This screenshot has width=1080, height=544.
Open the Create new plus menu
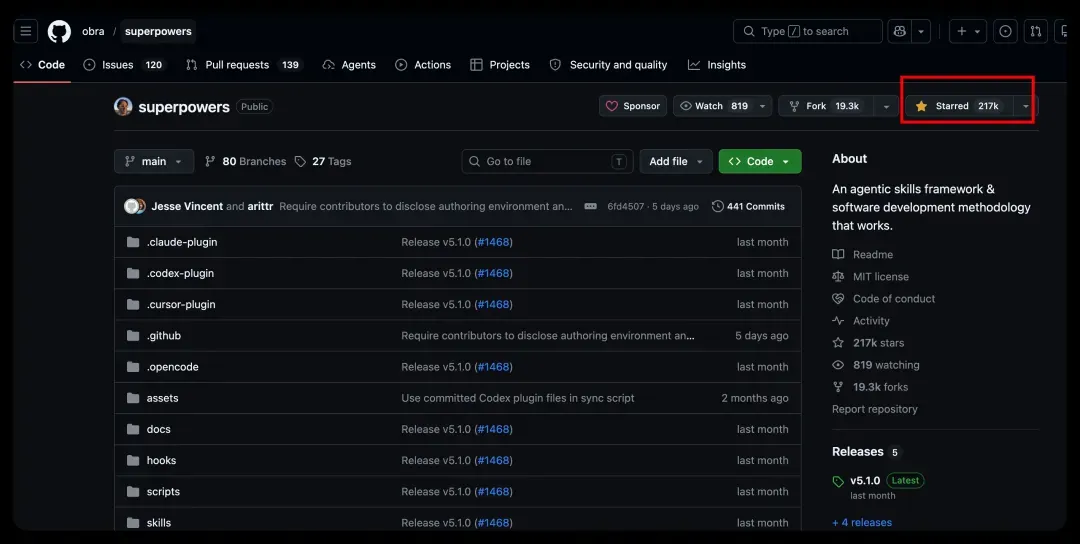[x=968, y=31]
